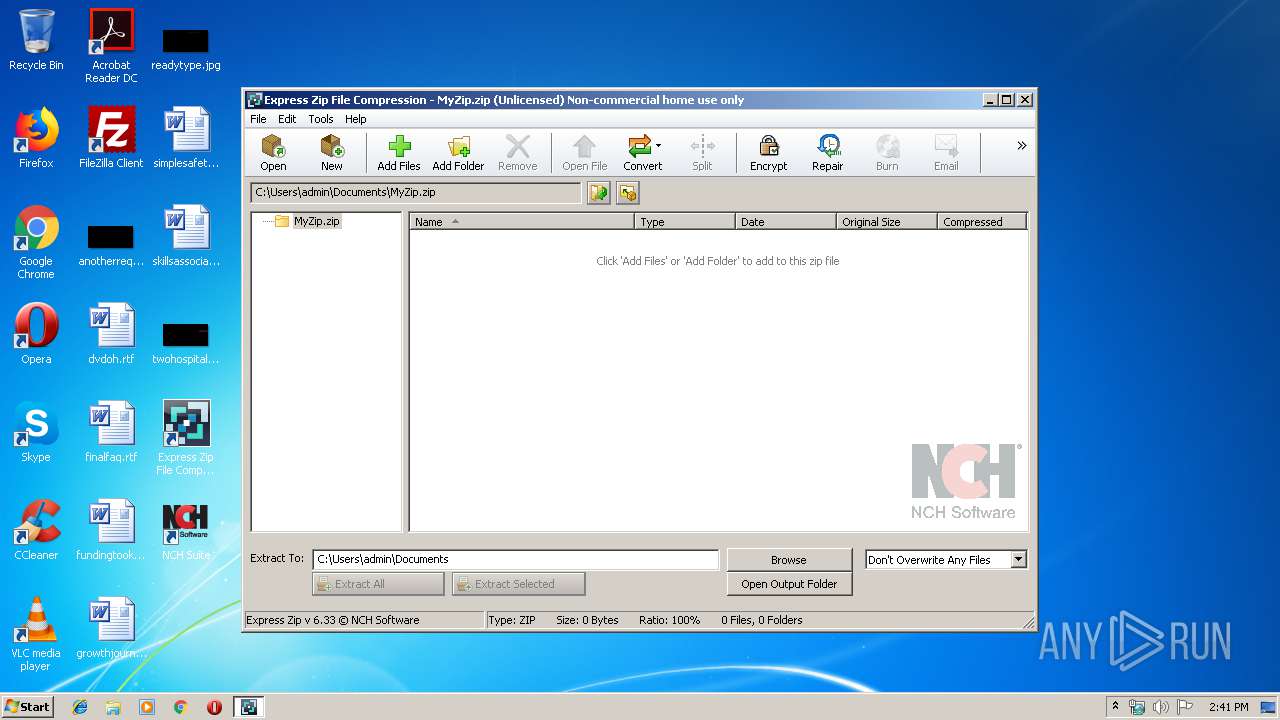Click the Remove toolbar icon
Viewport: 1280px width, 720px height.
(x=517, y=153)
